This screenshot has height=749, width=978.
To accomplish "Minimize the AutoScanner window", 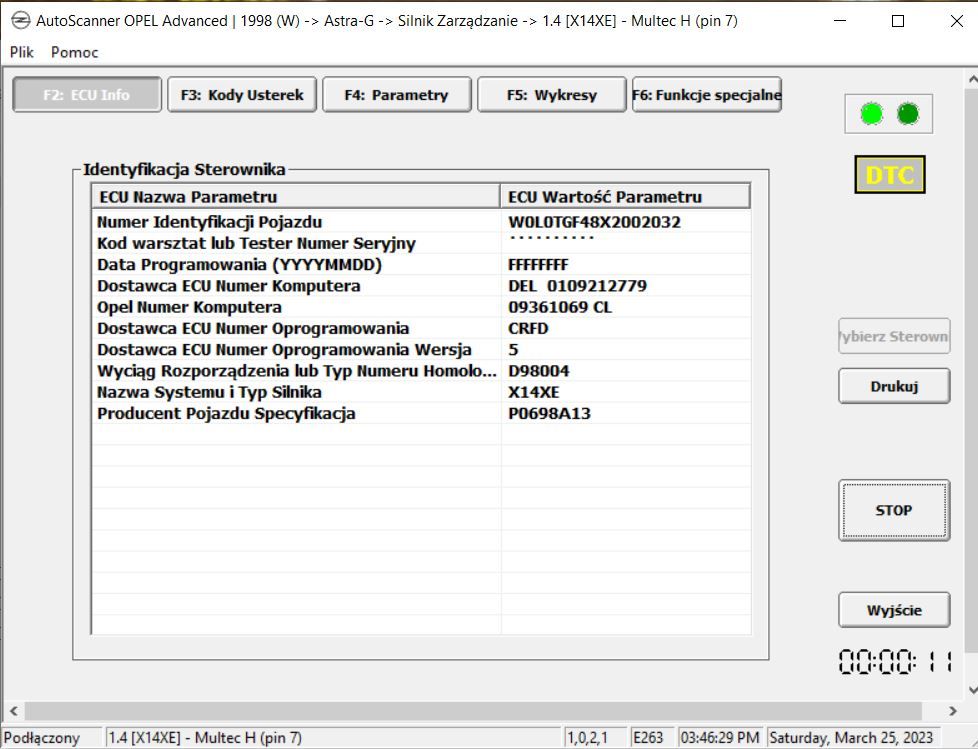I will 840,21.
